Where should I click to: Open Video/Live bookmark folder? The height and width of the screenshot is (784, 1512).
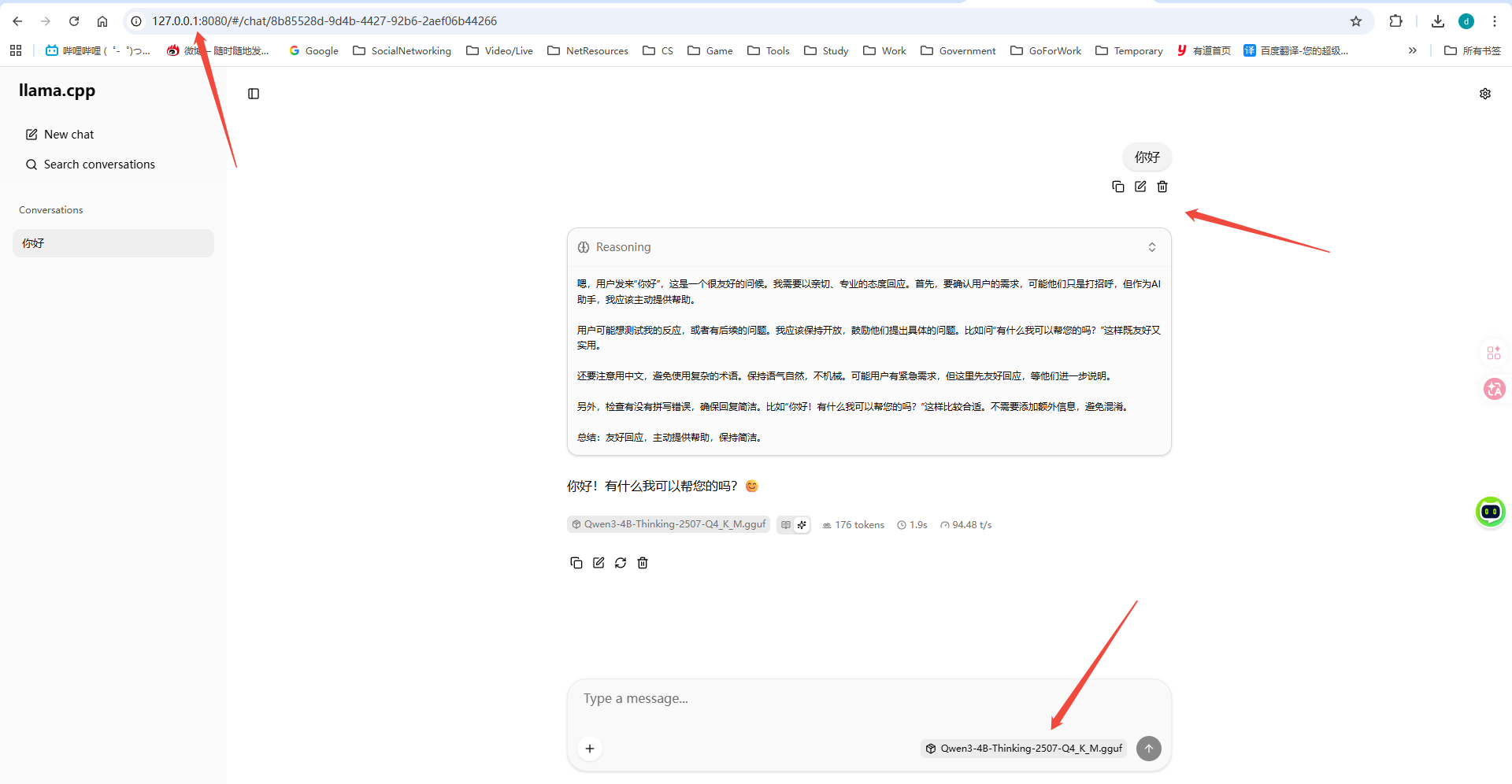click(500, 50)
